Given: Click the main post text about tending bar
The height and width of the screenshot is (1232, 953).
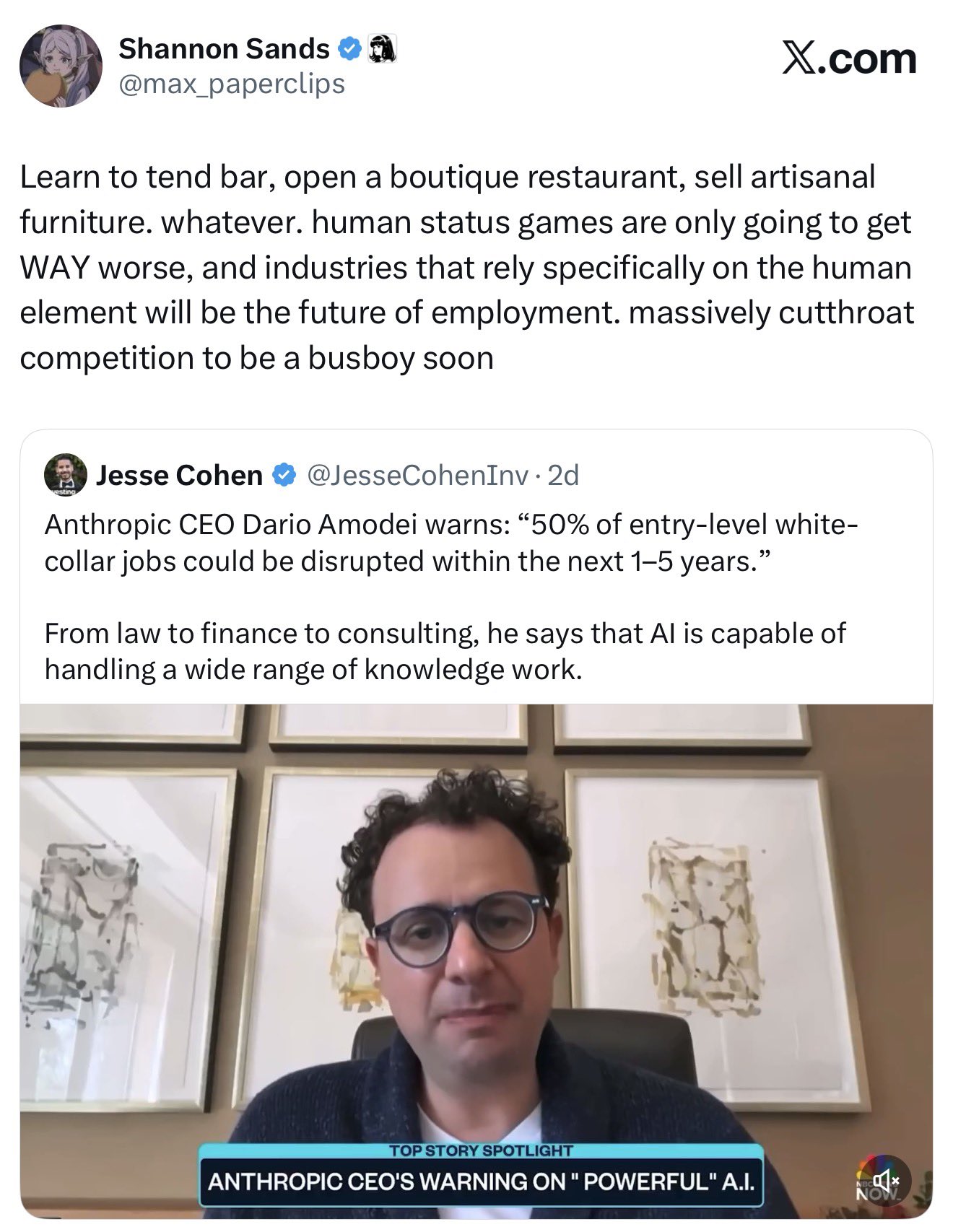Looking at the screenshot, I should coord(467,268).
